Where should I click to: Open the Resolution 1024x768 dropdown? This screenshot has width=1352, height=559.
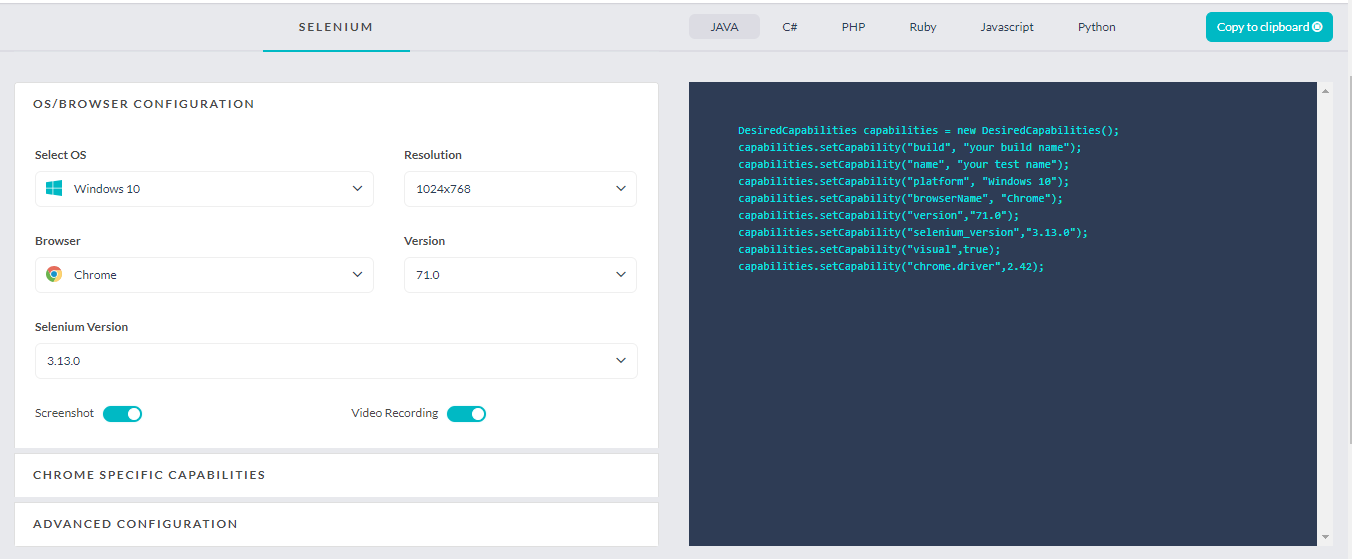[x=520, y=189]
